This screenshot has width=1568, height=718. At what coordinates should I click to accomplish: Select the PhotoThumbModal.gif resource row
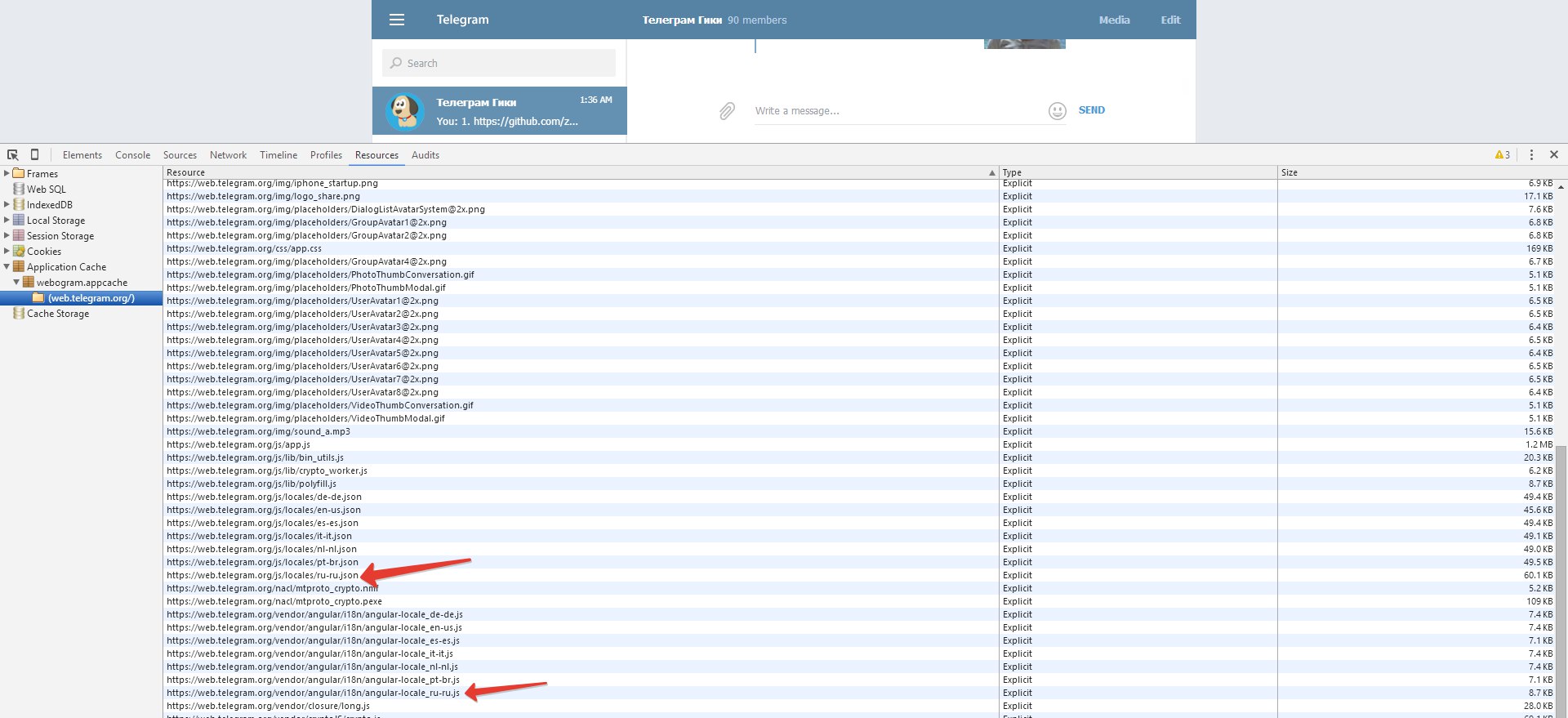coord(859,288)
